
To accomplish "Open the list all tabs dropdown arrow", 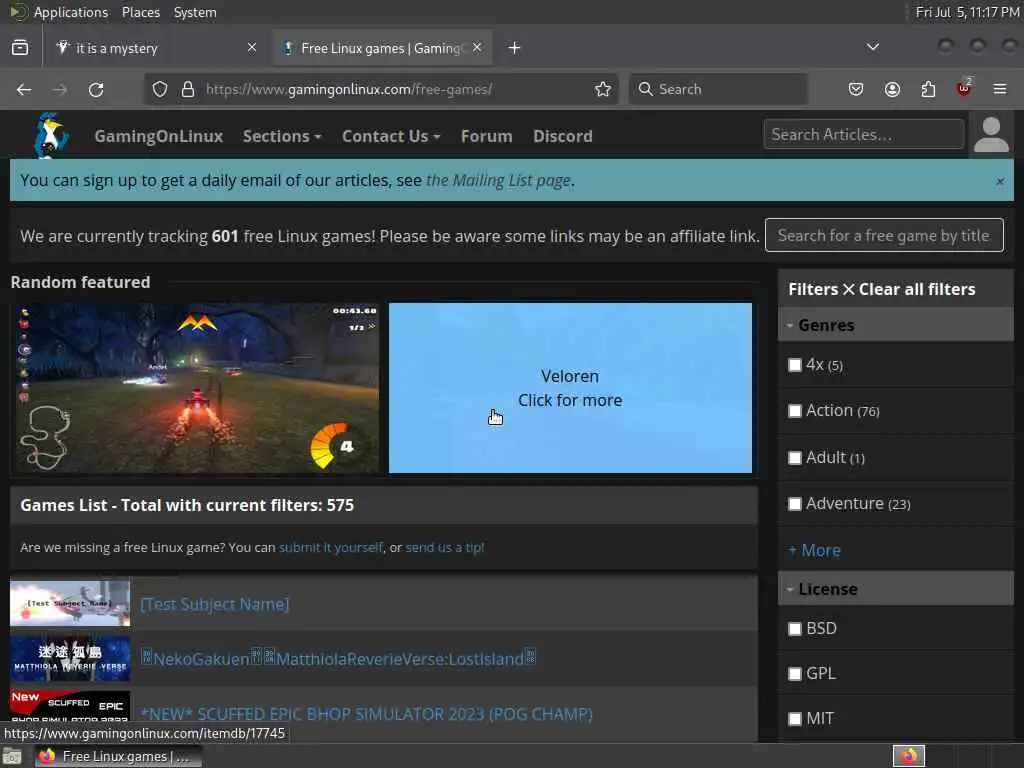I will (872, 47).
